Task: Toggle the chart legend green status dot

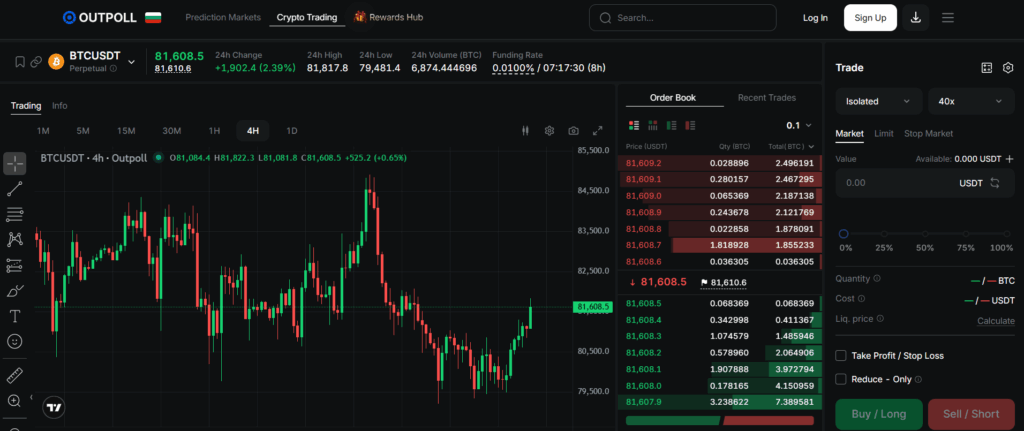Action: point(158,157)
